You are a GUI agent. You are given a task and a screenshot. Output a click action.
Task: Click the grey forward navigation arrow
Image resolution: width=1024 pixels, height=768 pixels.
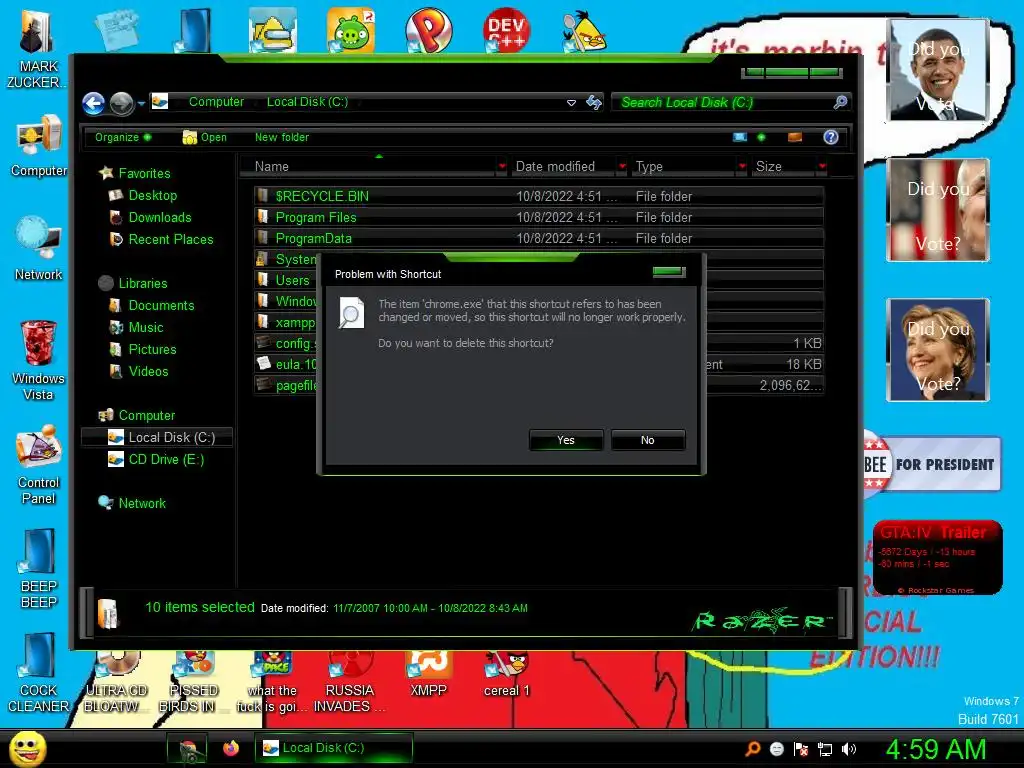121,103
